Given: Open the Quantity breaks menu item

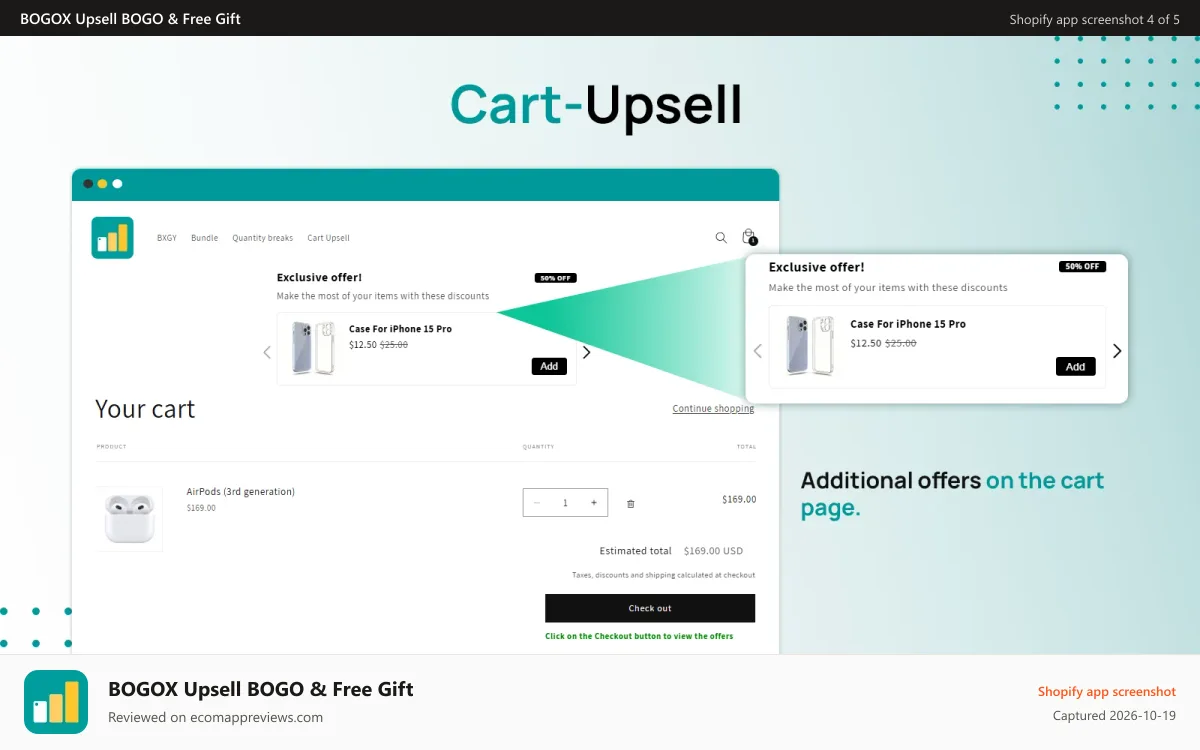Looking at the screenshot, I should tap(263, 238).
